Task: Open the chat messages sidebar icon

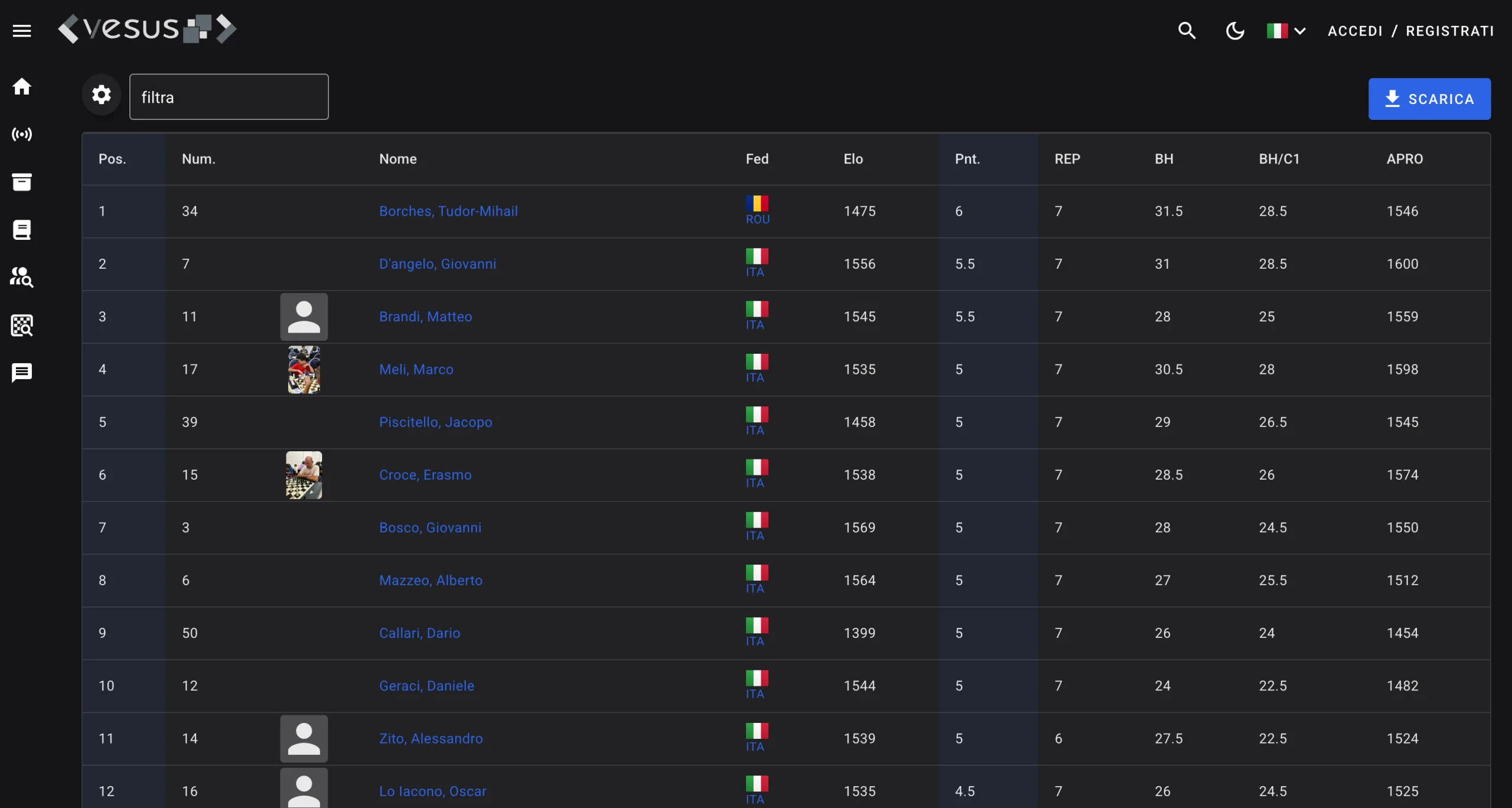Action: coord(22,373)
